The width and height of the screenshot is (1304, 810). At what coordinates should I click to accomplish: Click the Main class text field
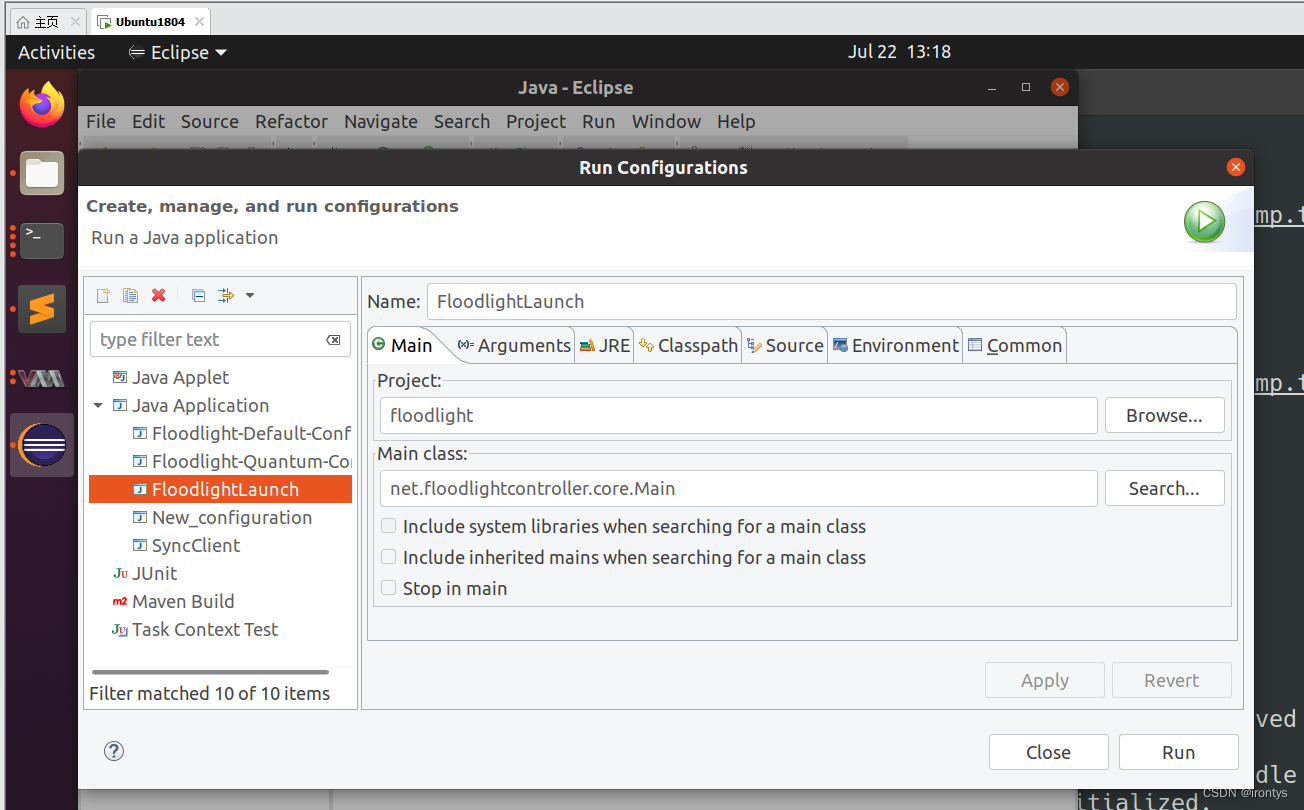[739, 488]
